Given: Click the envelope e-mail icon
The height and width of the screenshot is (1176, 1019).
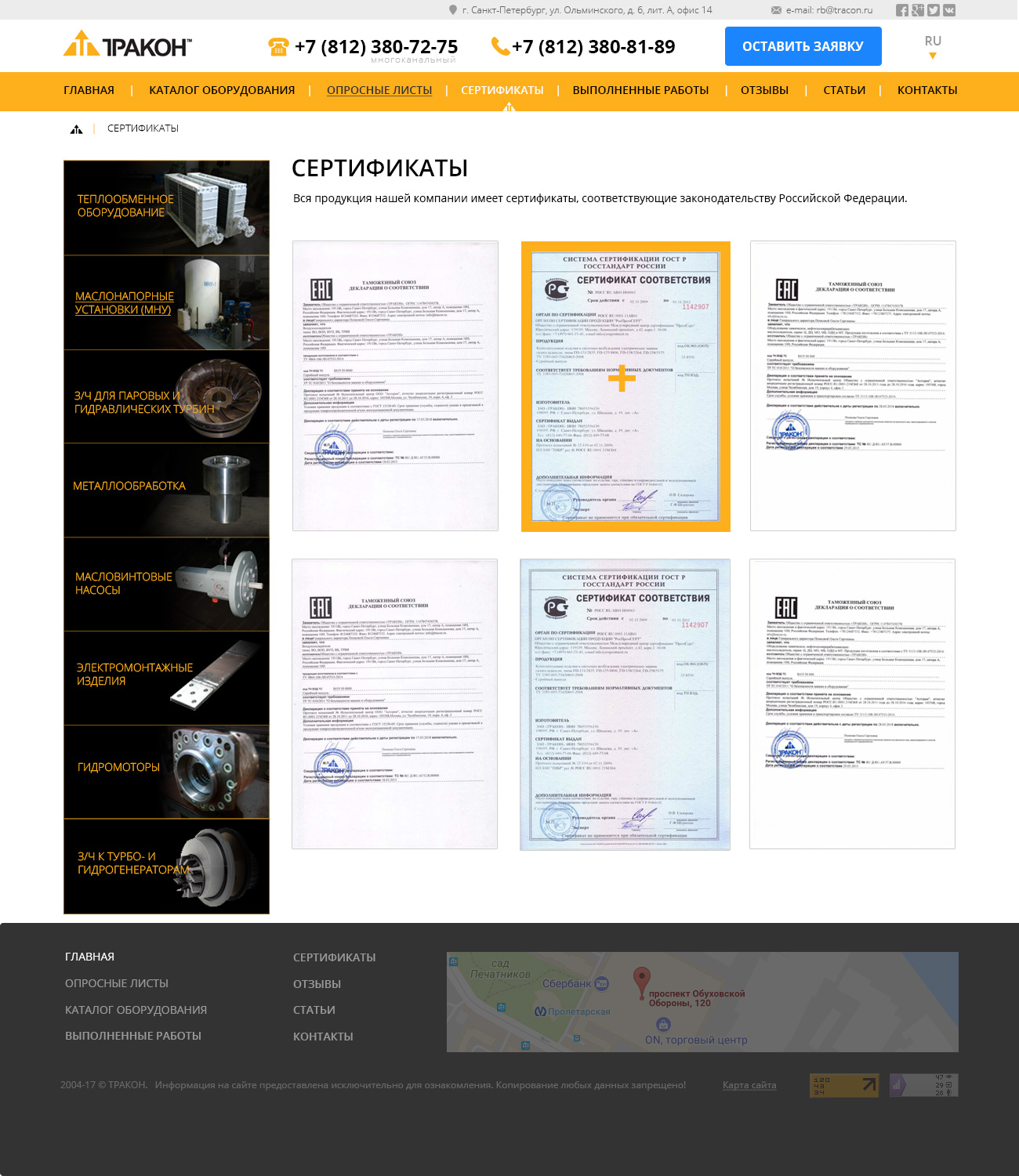Looking at the screenshot, I should click(x=776, y=10).
